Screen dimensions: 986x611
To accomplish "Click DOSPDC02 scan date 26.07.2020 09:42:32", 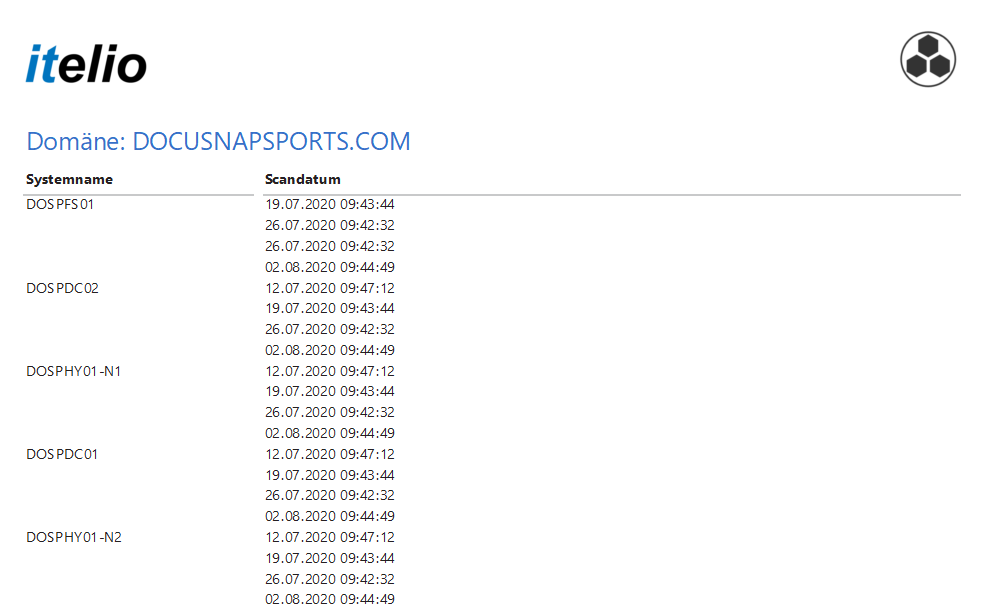I will 330,329.
